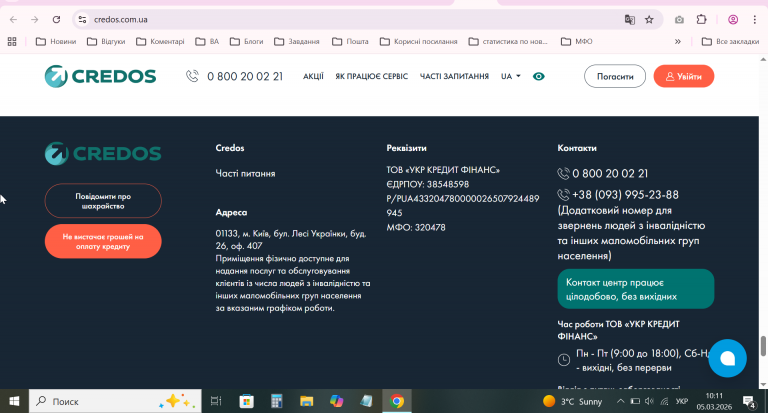Open the Часті питання footer link
The height and width of the screenshot is (413, 768).
(x=245, y=173)
